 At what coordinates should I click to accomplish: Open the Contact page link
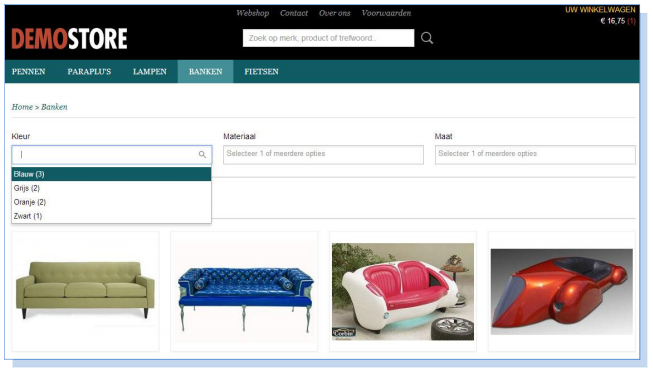[294, 13]
